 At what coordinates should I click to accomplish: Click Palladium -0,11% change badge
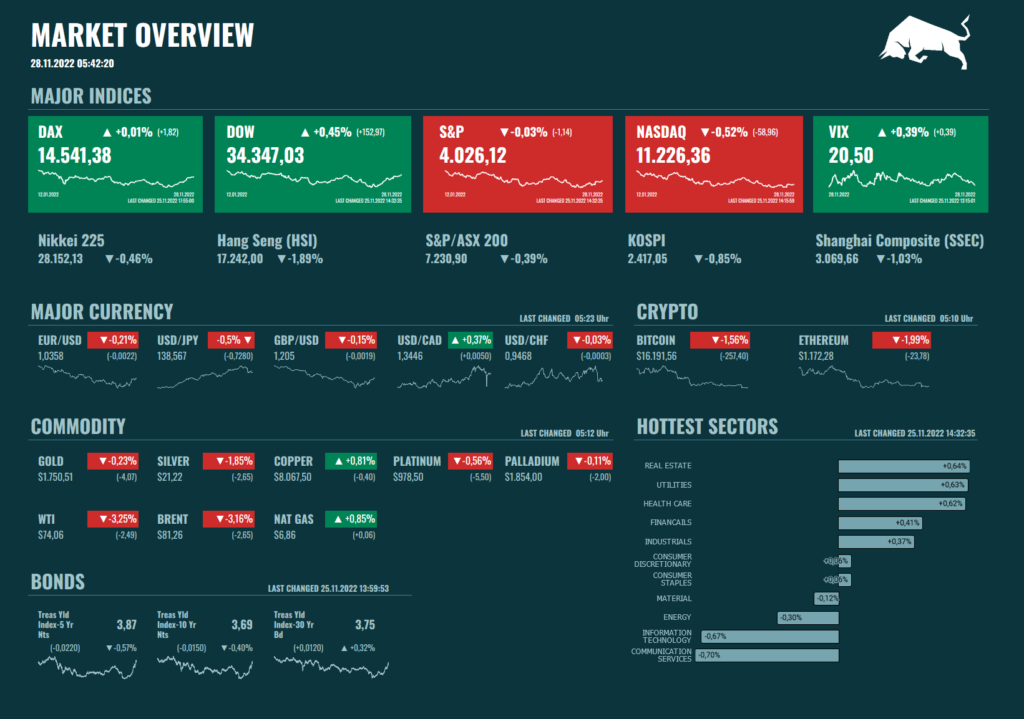(590, 461)
